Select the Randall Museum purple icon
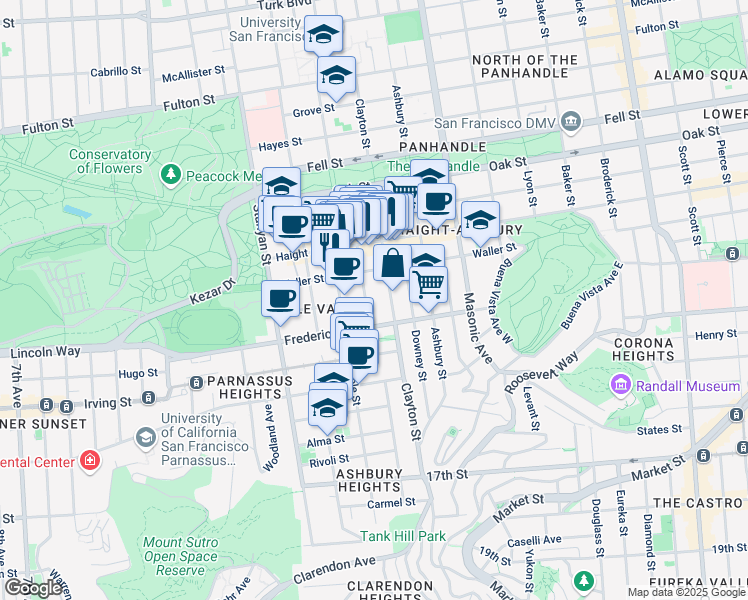 tap(620, 385)
